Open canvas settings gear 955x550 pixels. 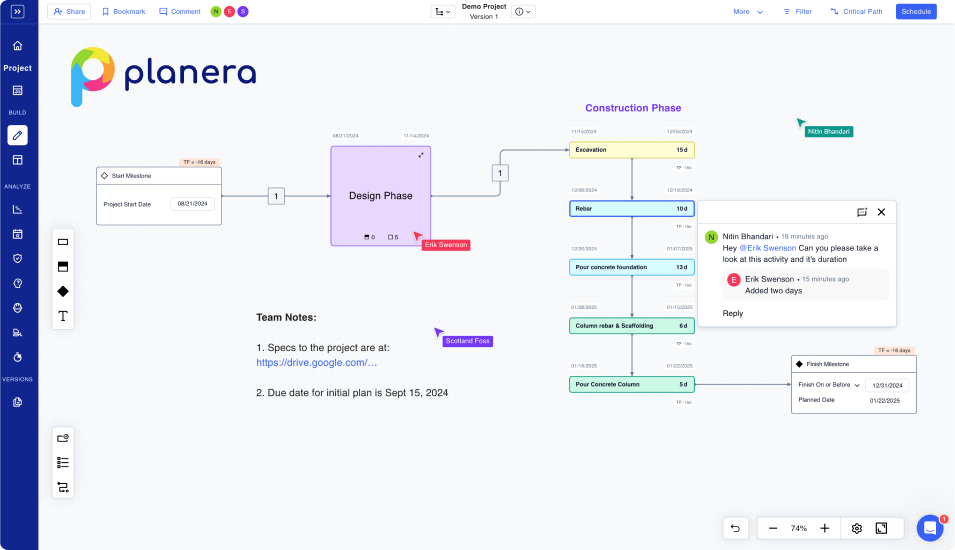(x=856, y=528)
